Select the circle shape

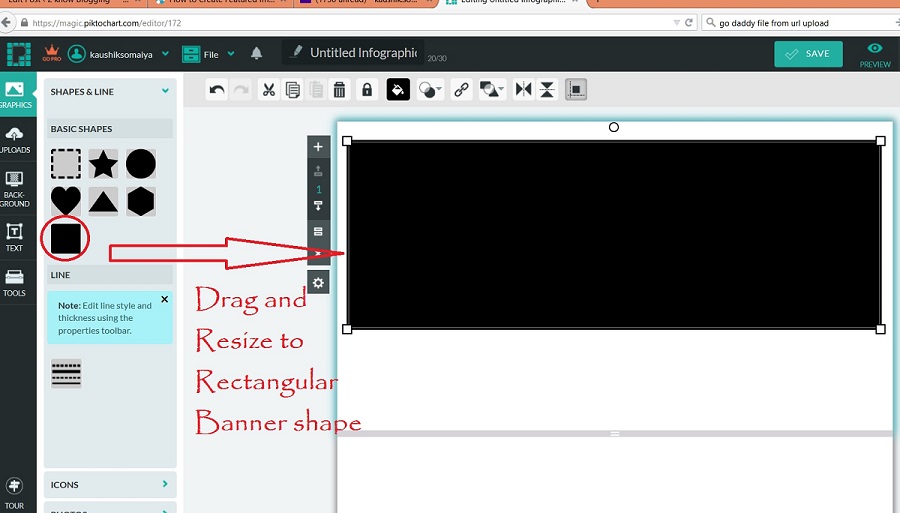141,164
